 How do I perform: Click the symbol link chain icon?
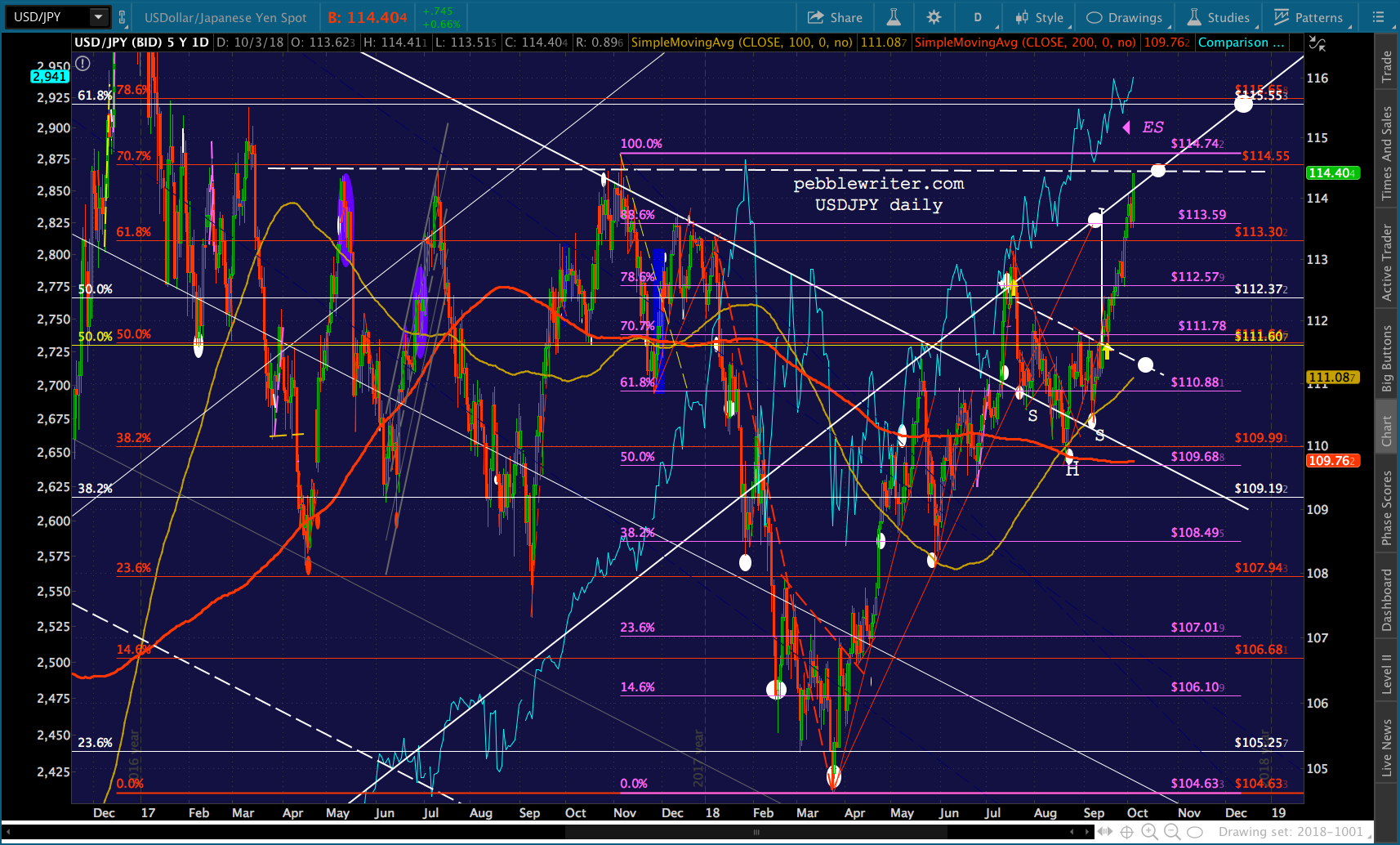pyautogui.click(x=122, y=17)
